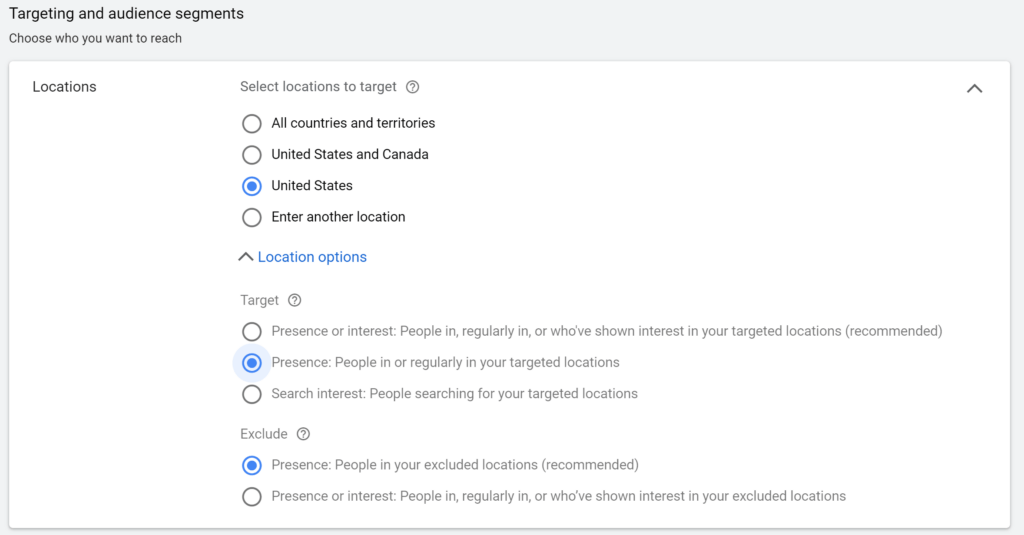Open help icon beside Select locations to target
This screenshot has width=1024, height=535.
[412, 87]
